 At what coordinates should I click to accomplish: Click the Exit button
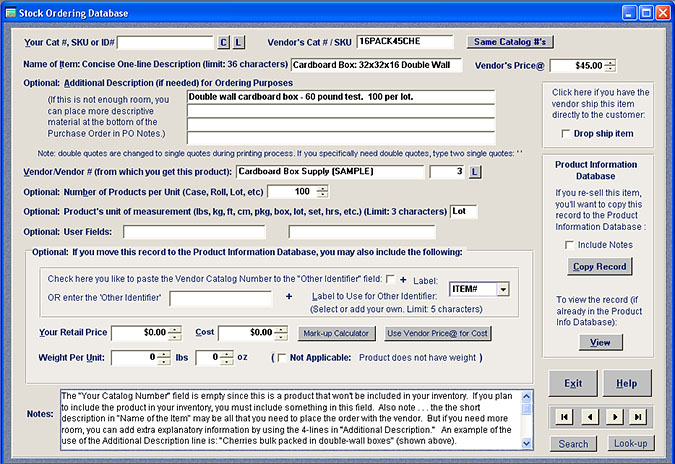(573, 383)
